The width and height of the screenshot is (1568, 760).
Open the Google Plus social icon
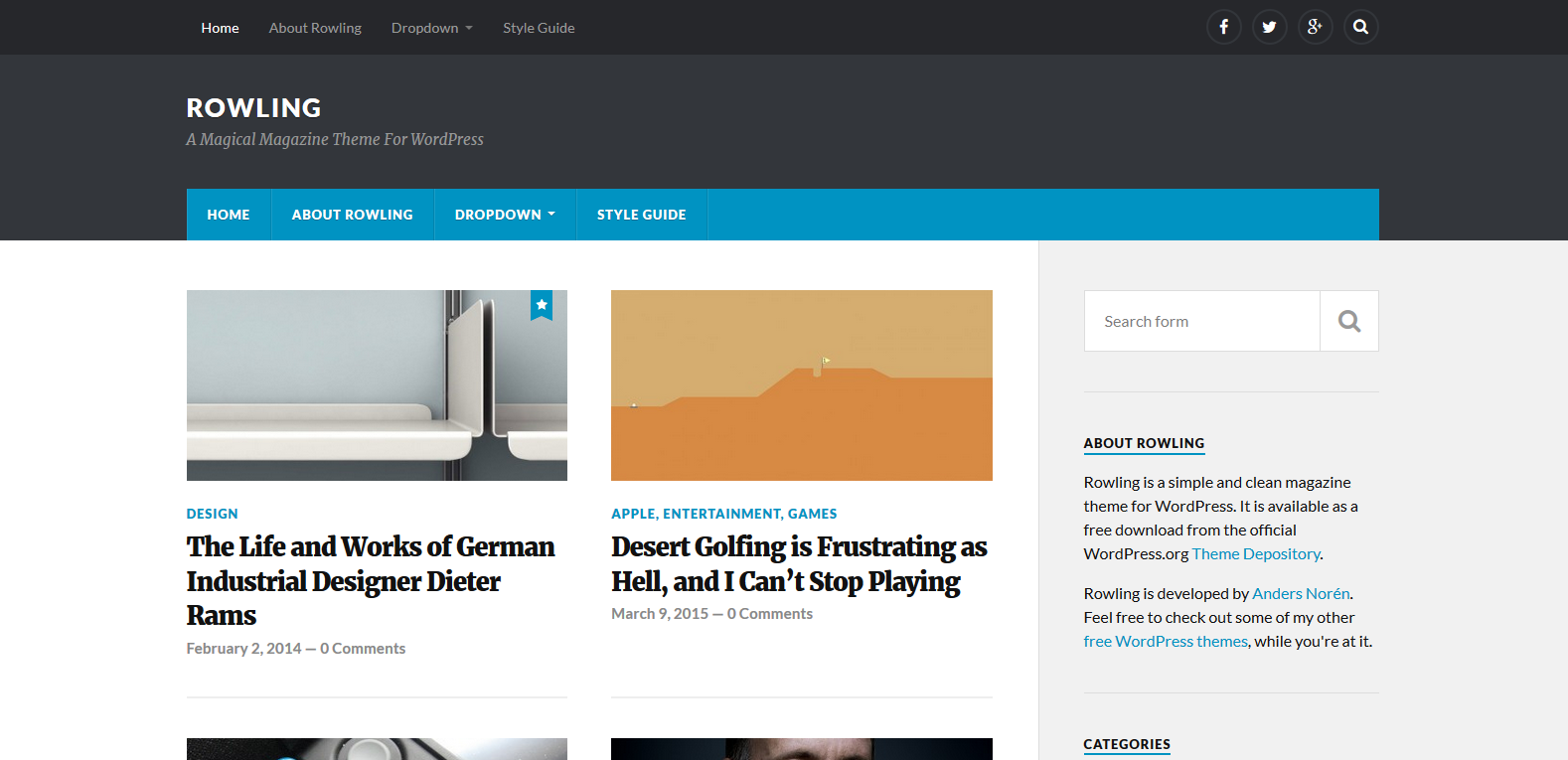point(1315,27)
